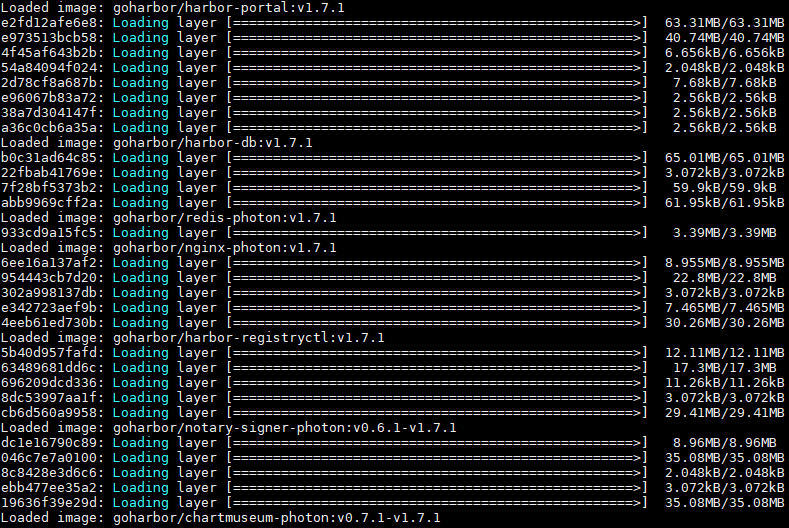This screenshot has width=789, height=528.
Task: Click the size value 40.74MB/40.74MB
Action: click(725, 38)
